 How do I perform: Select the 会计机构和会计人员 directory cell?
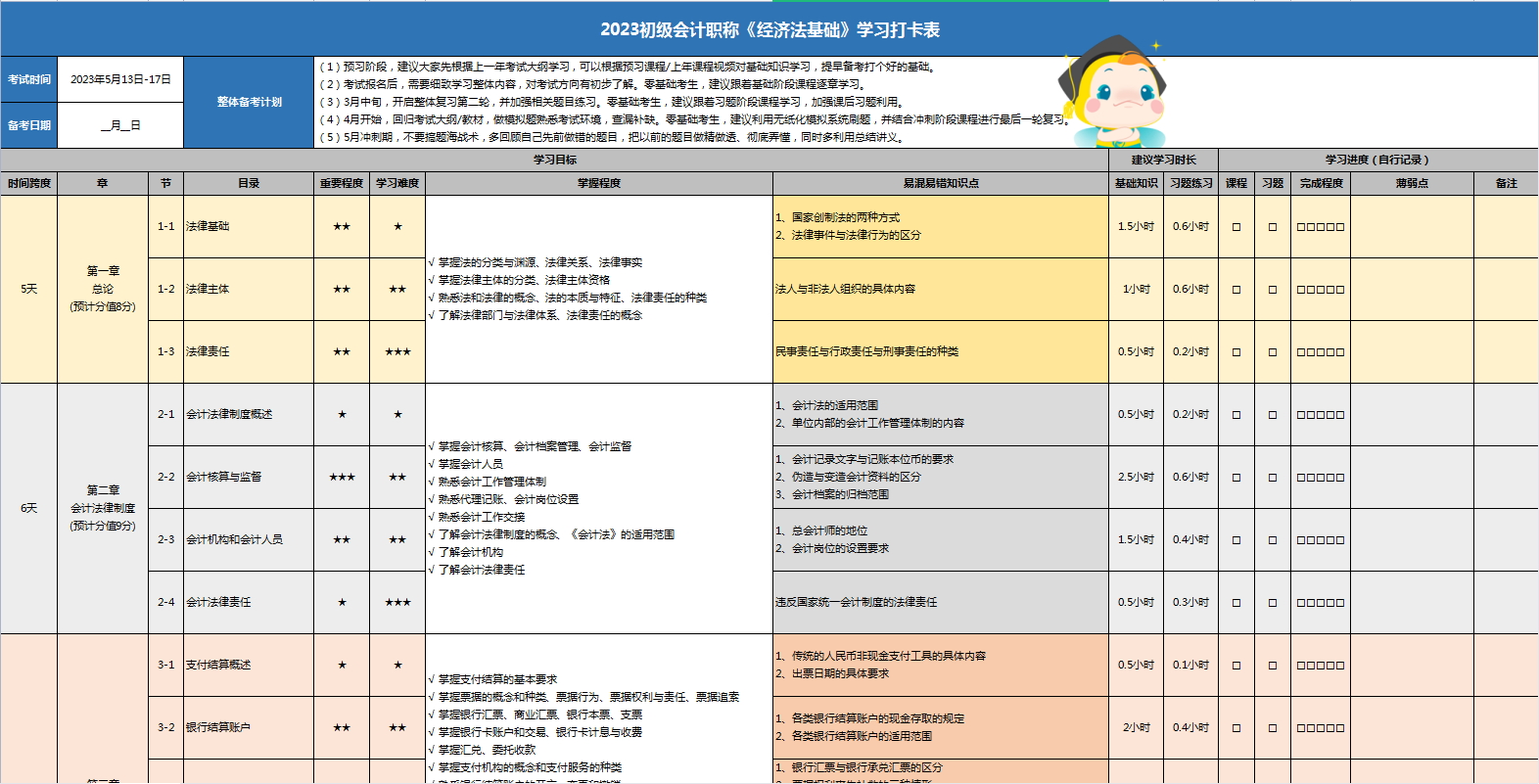pyautogui.click(x=249, y=539)
